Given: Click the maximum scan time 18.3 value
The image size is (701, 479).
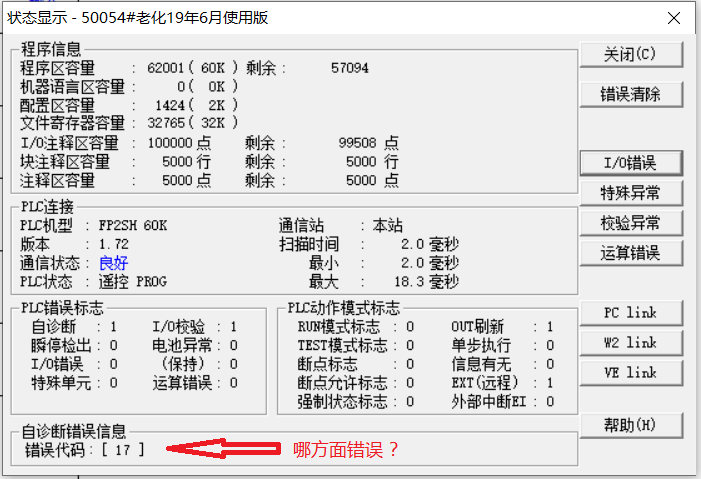Looking at the screenshot, I should coord(408,282).
